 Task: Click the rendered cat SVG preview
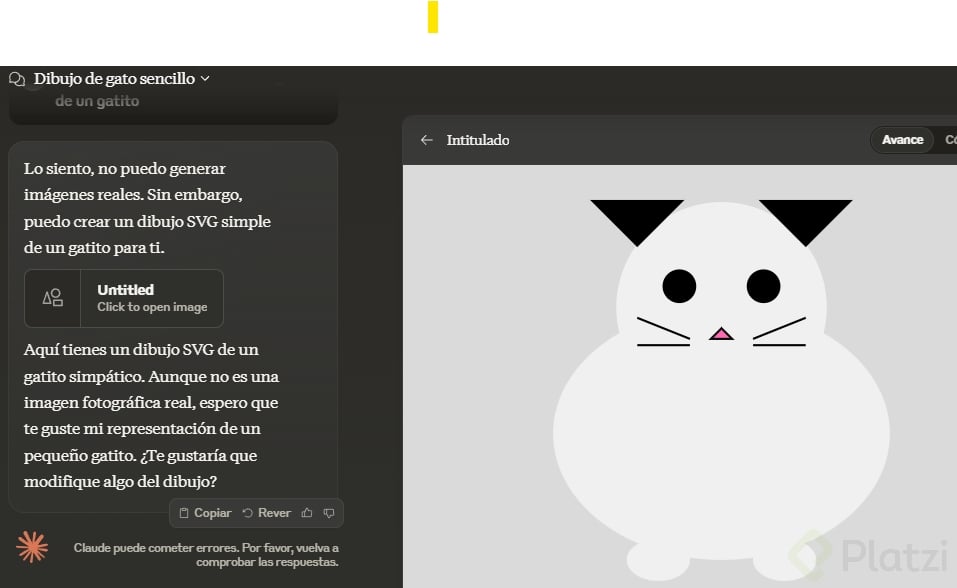tap(721, 390)
